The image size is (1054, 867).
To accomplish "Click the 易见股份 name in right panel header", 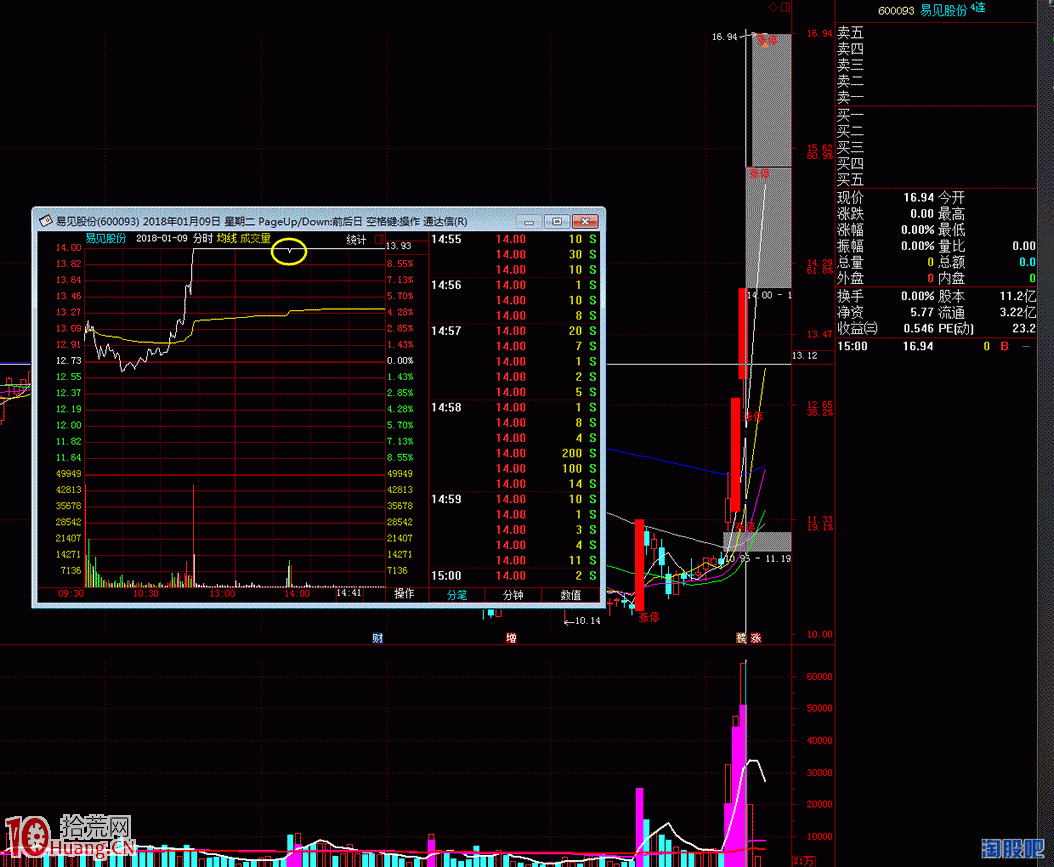I will click(943, 11).
